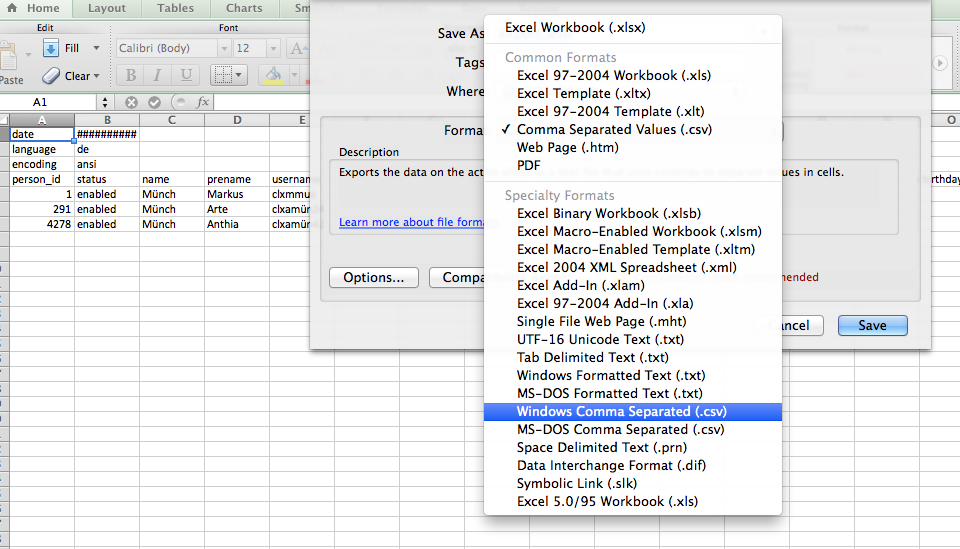Image resolution: width=960 pixels, height=549 pixels.
Task: Toggle Italic formatting
Action: pos(156,76)
